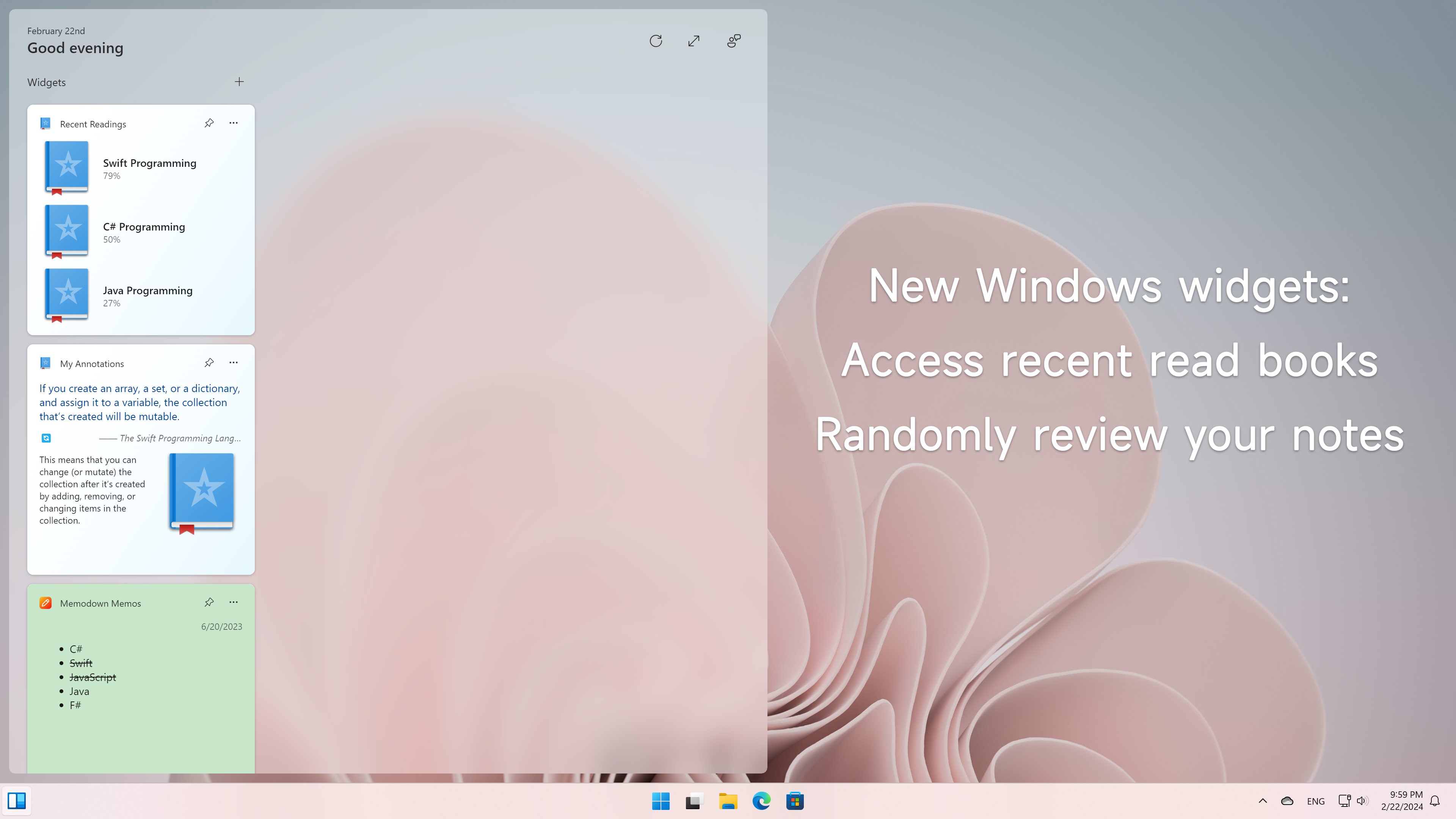Open the C# Programming book
1456x819 pixels.
pos(144,227)
